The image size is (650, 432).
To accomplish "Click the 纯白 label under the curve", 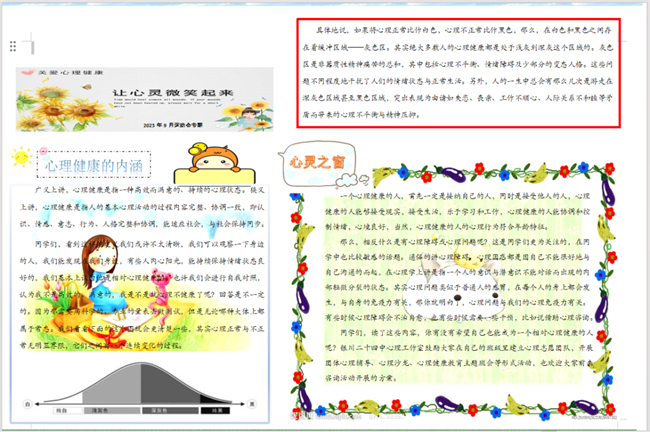I will [x=61, y=410].
